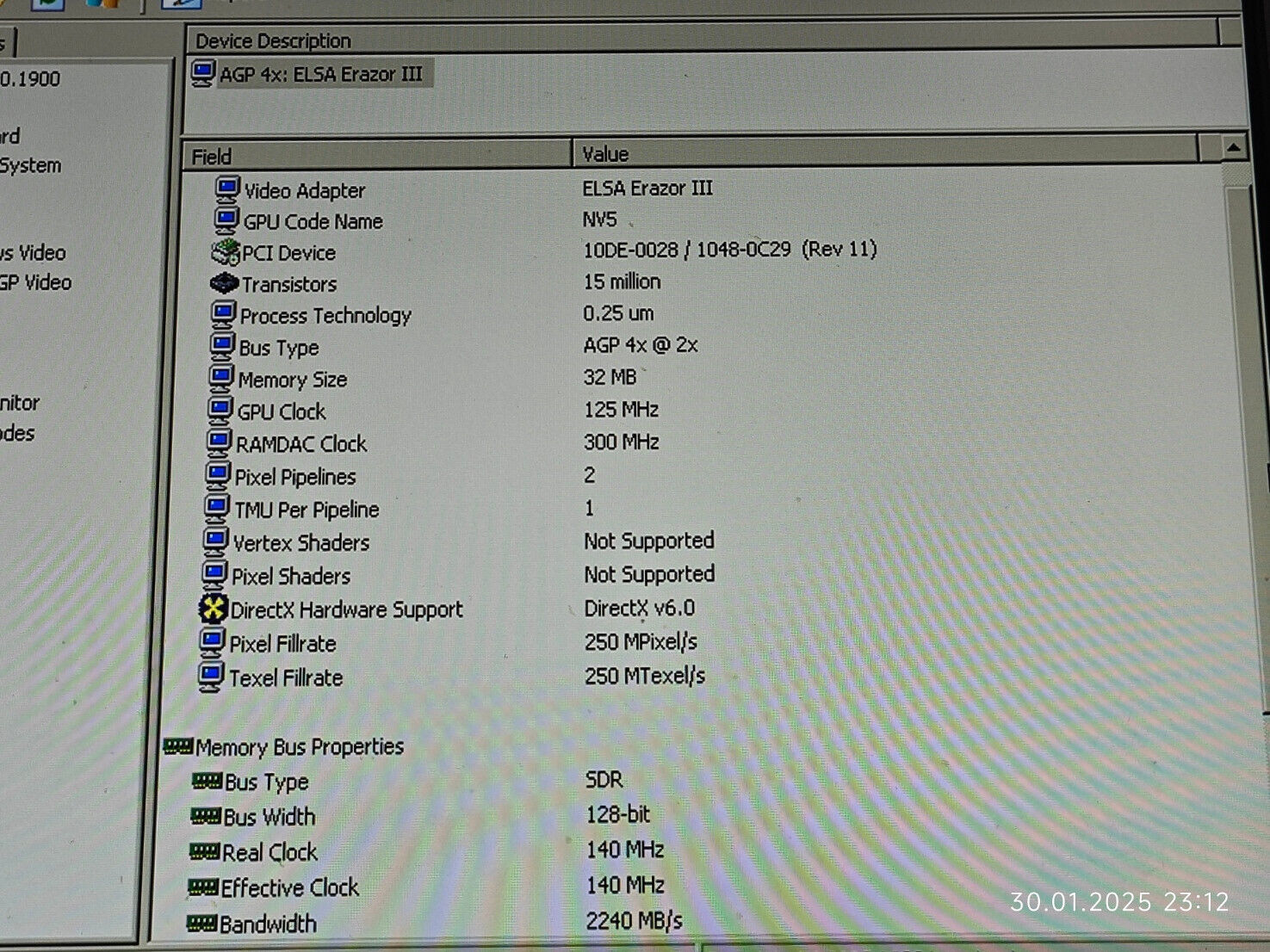Click the Pixel Shaders row icon
Viewport: 1270px width, 952px height.
214,574
